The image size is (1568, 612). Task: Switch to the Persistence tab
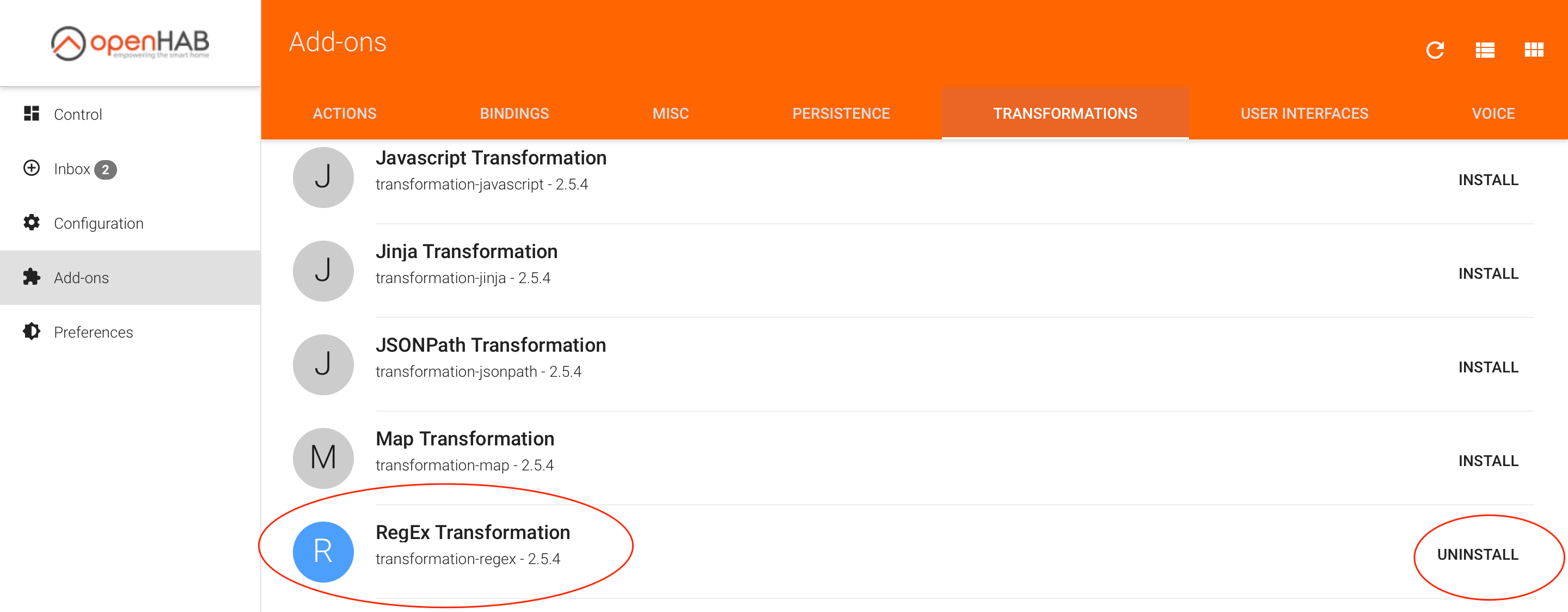point(841,114)
